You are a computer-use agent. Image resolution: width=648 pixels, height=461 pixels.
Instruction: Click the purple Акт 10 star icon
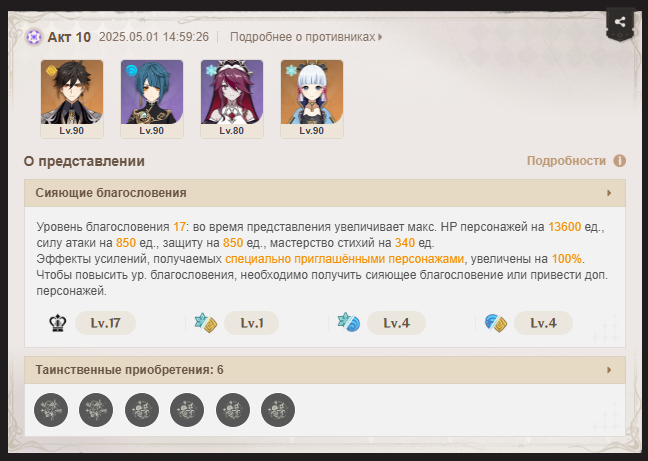tap(33, 37)
